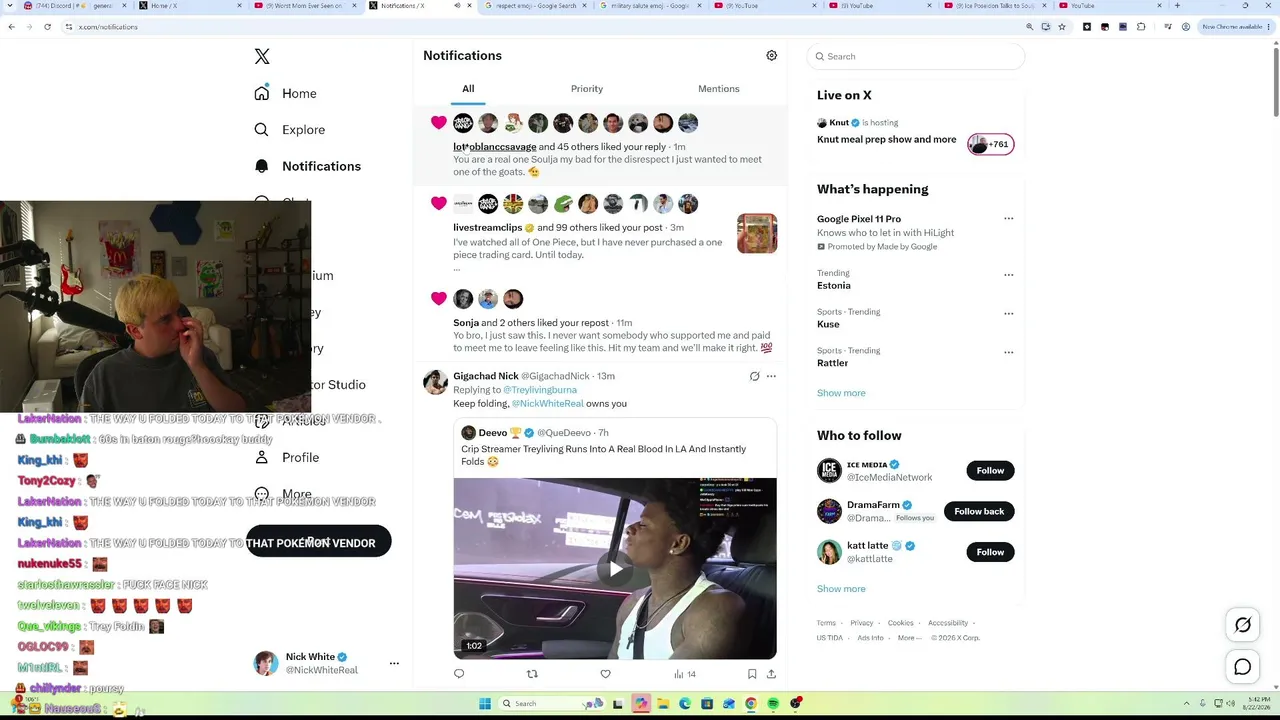Open options menu for Kuse trend
This screenshot has height=720, width=1280.
click(1008, 313)
